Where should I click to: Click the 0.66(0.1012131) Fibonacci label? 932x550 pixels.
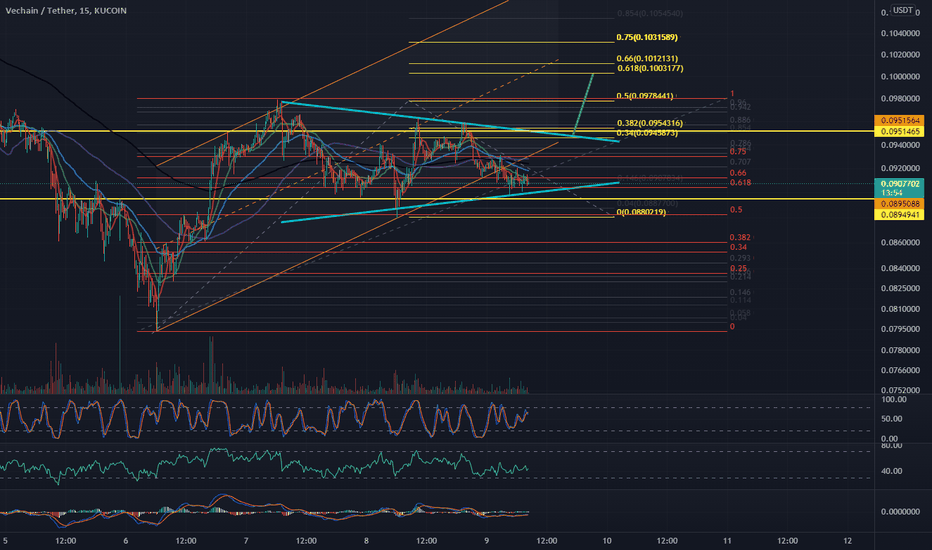coord(647,59)
